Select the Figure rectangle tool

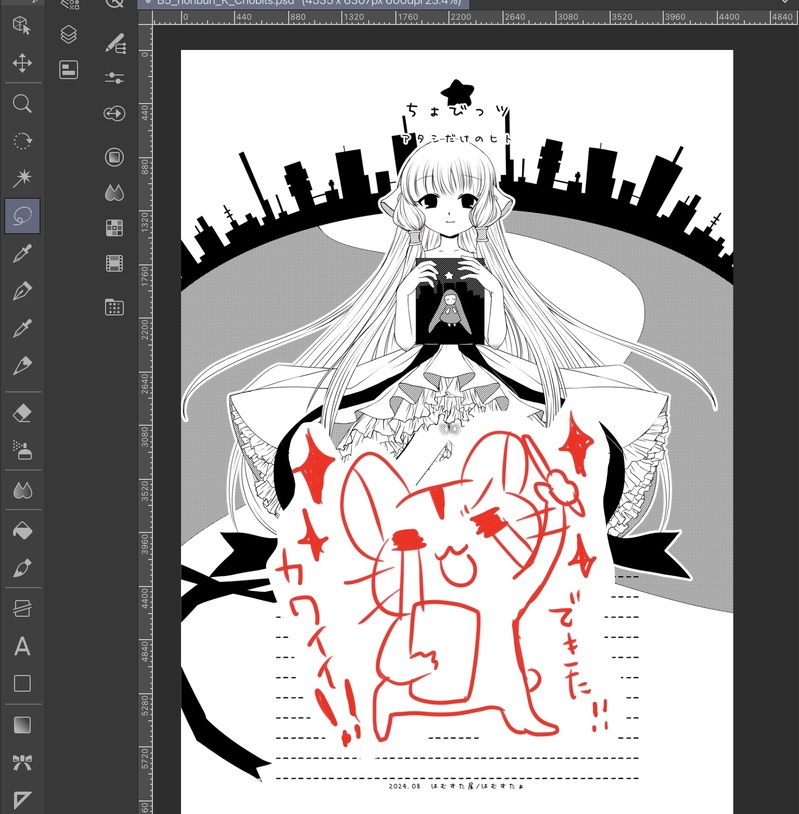[x=22, y=684]
